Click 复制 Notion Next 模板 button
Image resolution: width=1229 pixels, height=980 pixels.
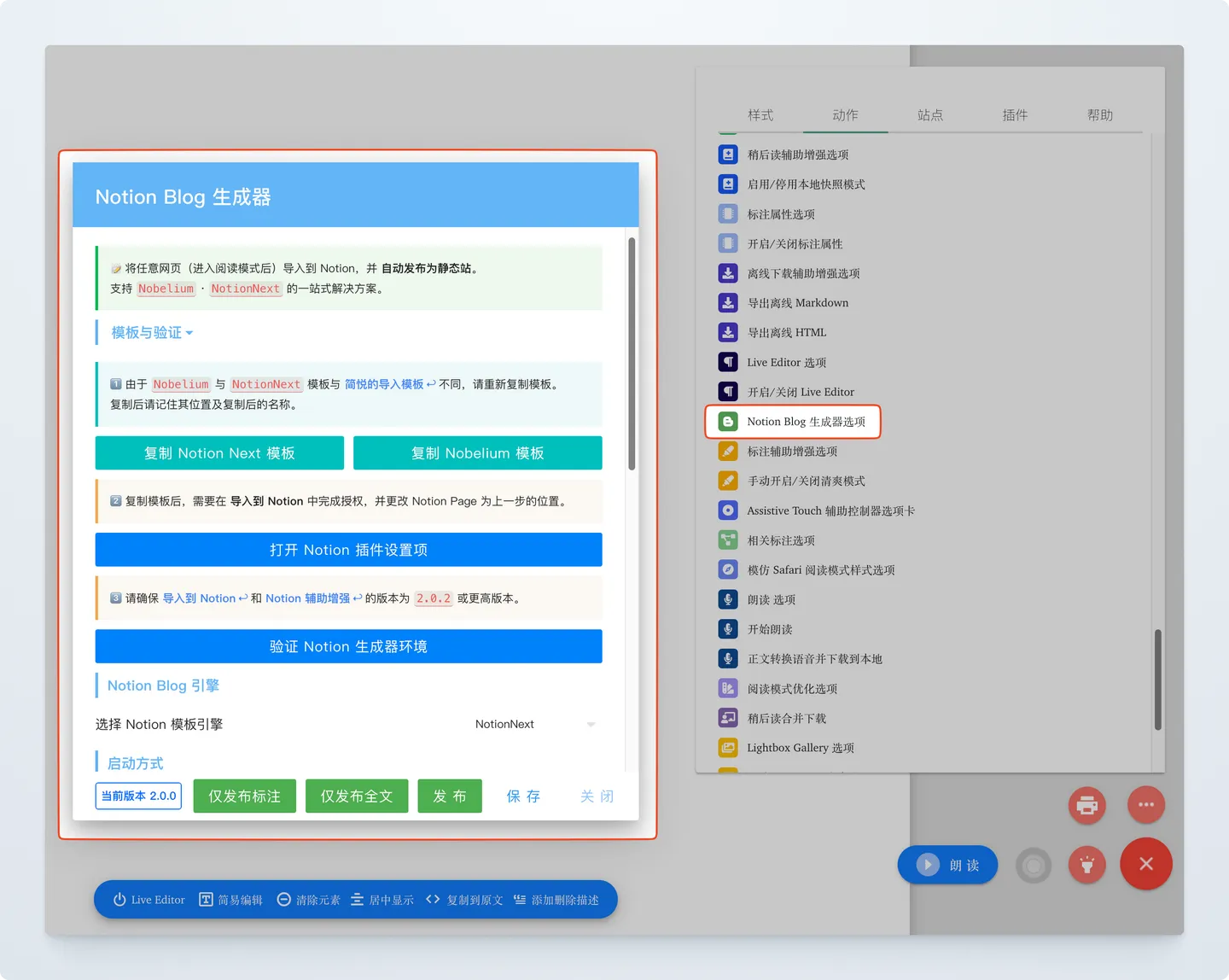point(219,453)
